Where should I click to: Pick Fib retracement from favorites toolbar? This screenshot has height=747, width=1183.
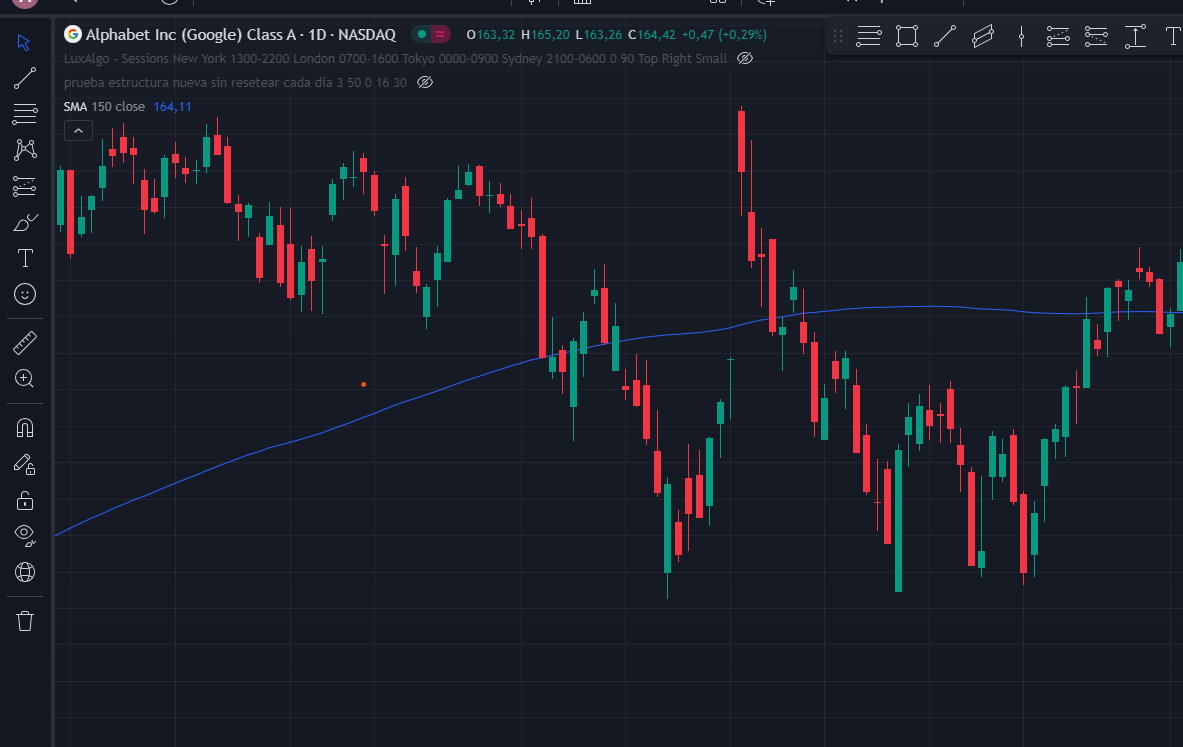tap(868, 36)
